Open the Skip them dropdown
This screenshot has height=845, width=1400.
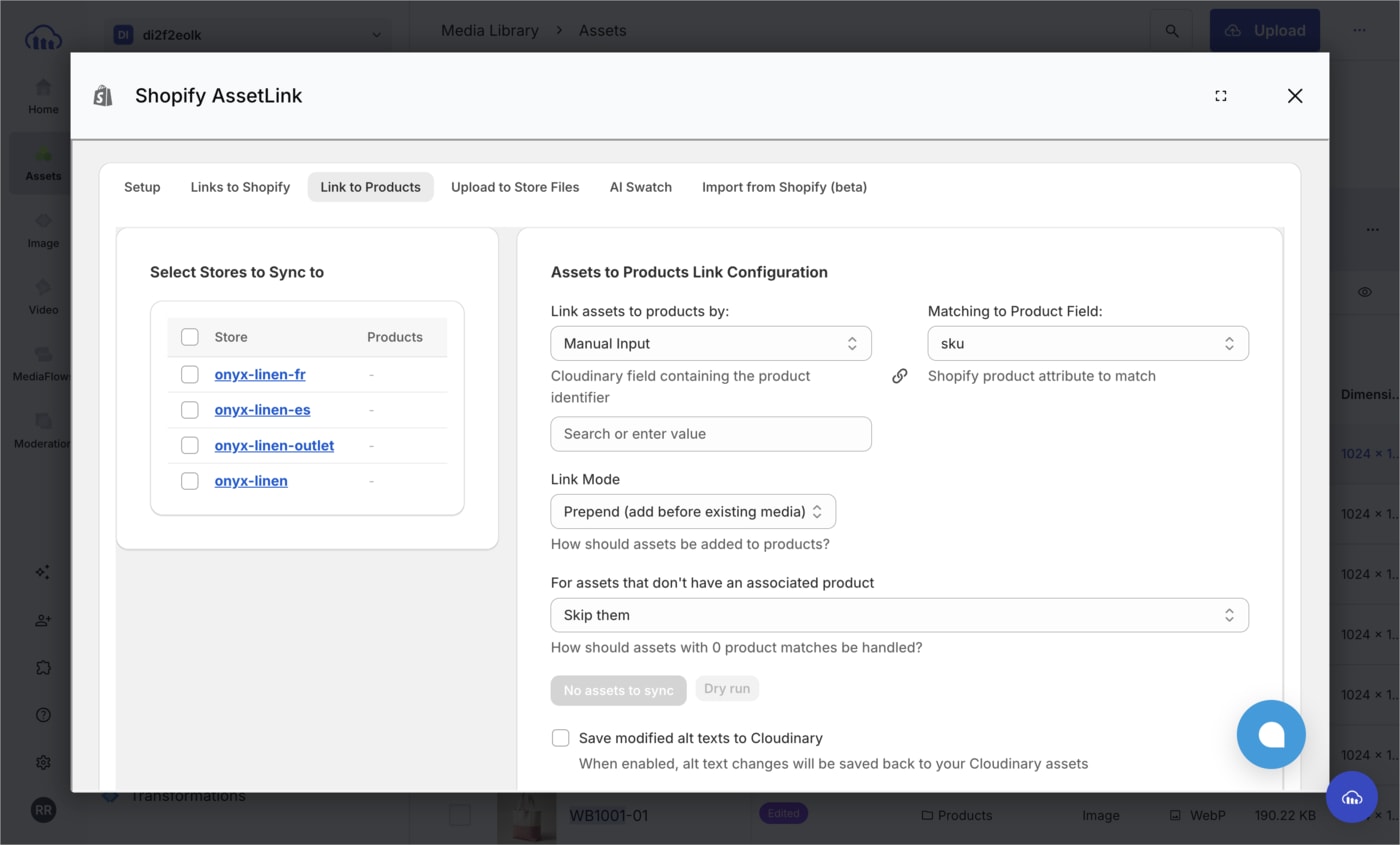click(x=900, y=615)
